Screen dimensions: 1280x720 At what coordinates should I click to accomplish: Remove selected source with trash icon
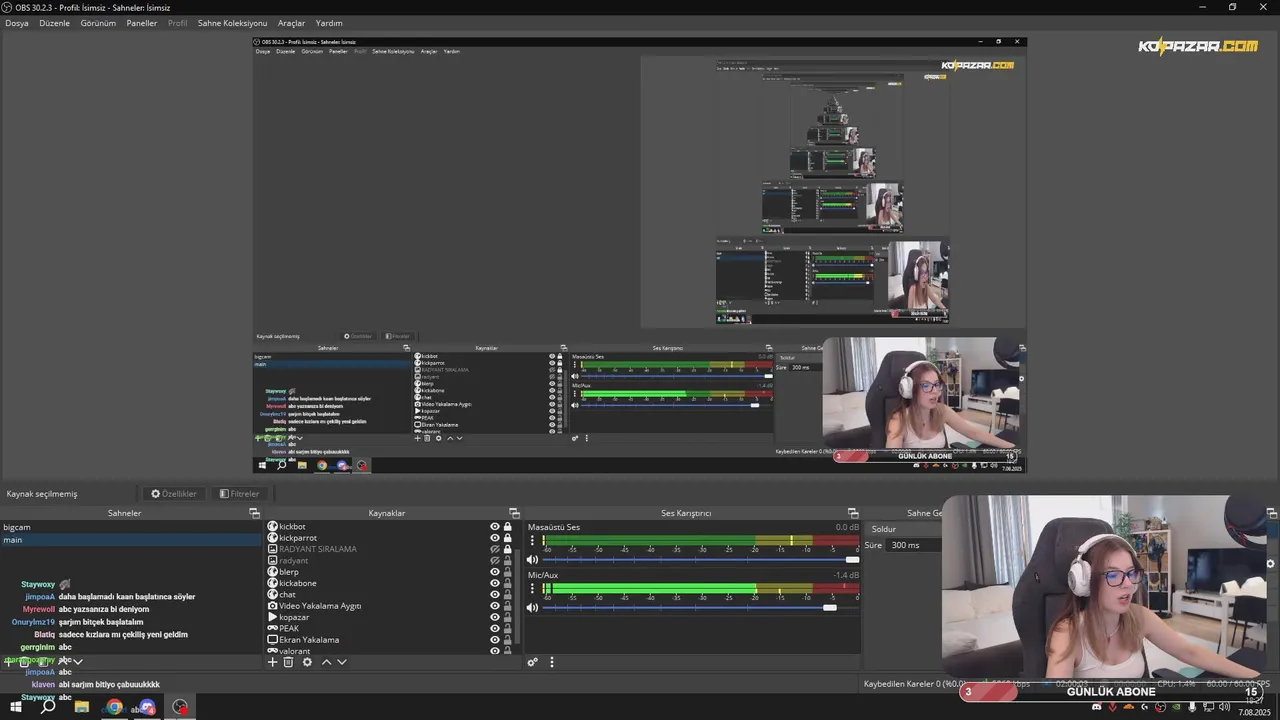click(x=288, y=662)
